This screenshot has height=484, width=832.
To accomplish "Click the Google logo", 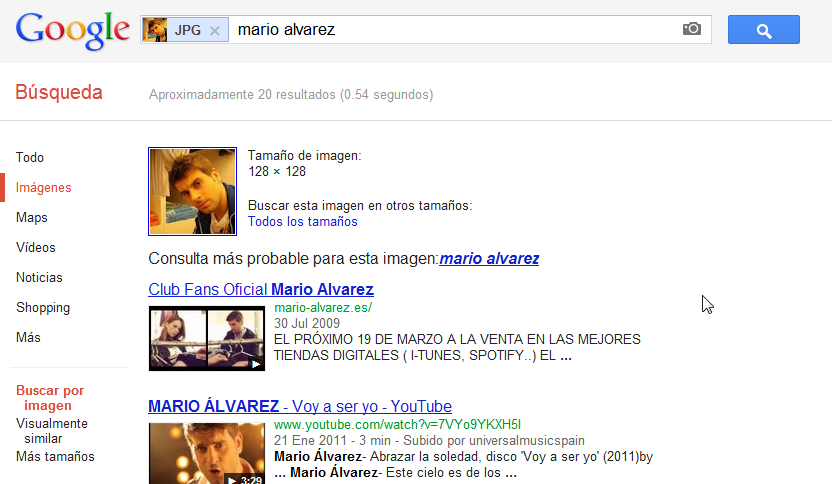I will click(72, 31).
